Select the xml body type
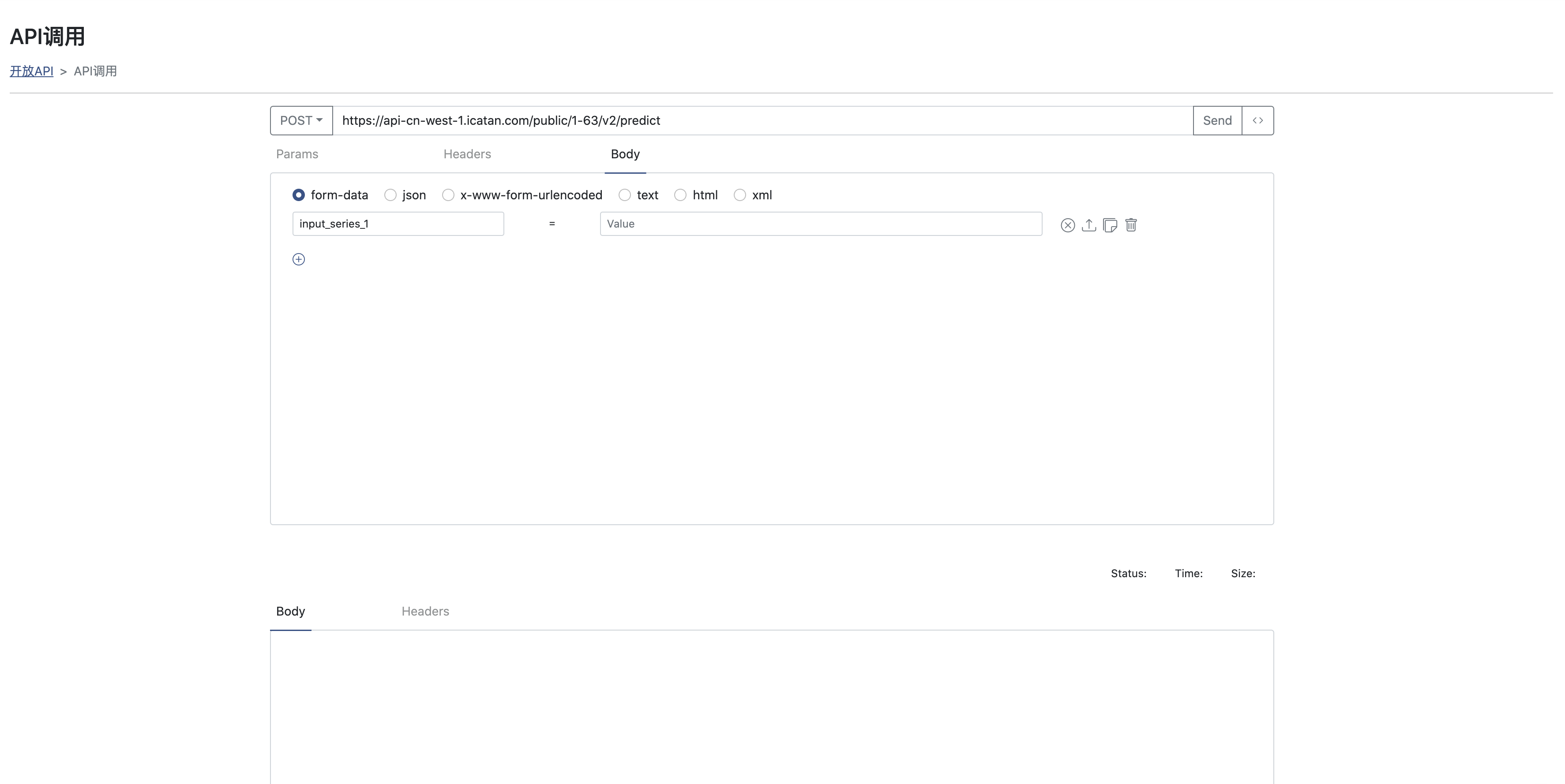This screenshot has width=1565, height=784. coord(740,195)
